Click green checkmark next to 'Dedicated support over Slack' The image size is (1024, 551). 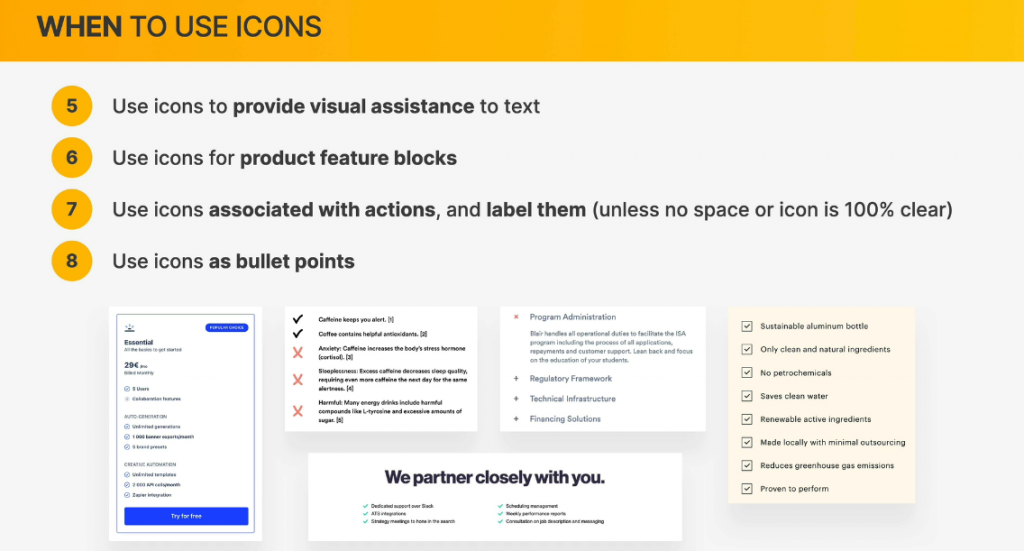[x=363, y=507]
